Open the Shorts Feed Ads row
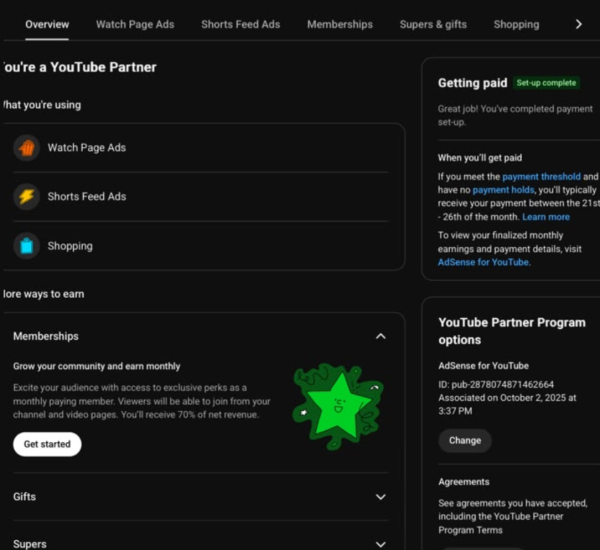Screen dimensions: 600x550 (x=201, y=197)
